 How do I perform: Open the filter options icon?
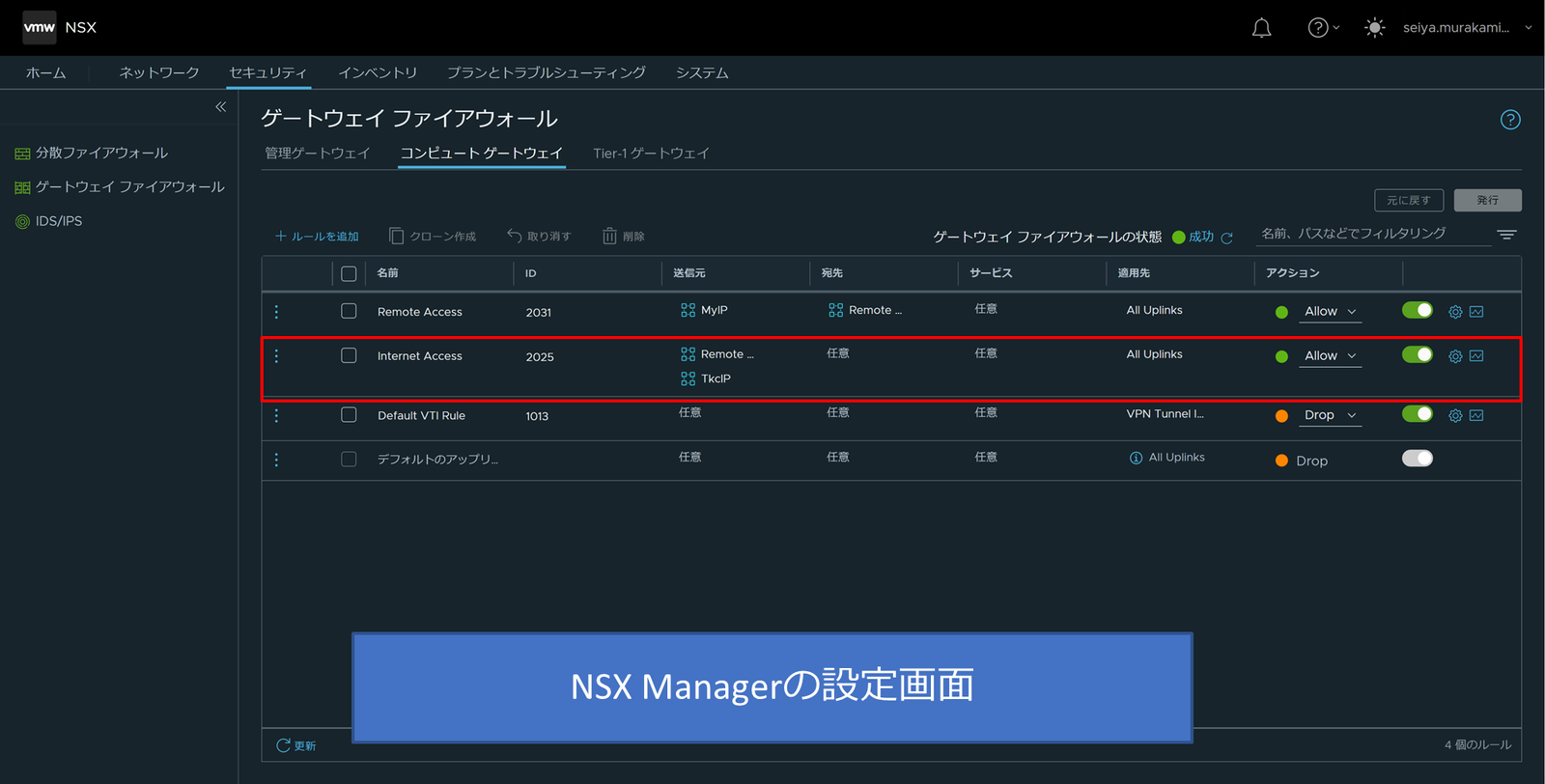[x=1506, y=235]
